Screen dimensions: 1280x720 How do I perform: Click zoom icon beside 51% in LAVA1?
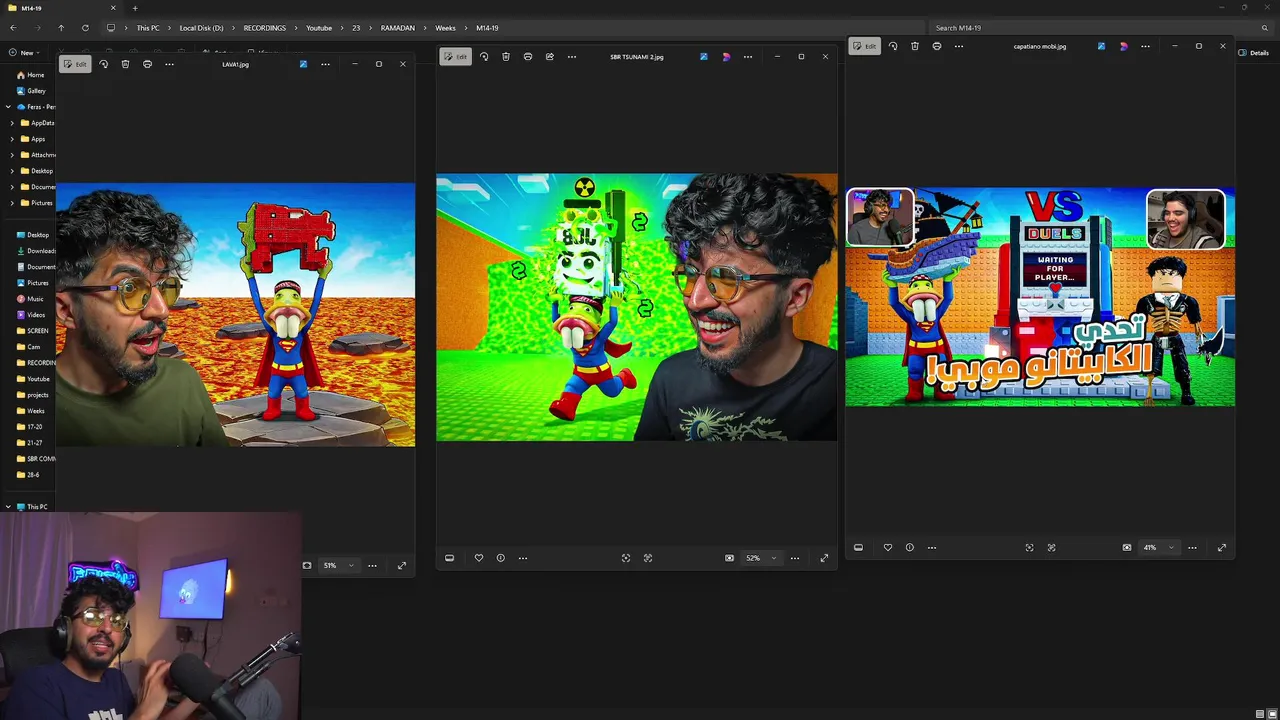click(307, 565)
